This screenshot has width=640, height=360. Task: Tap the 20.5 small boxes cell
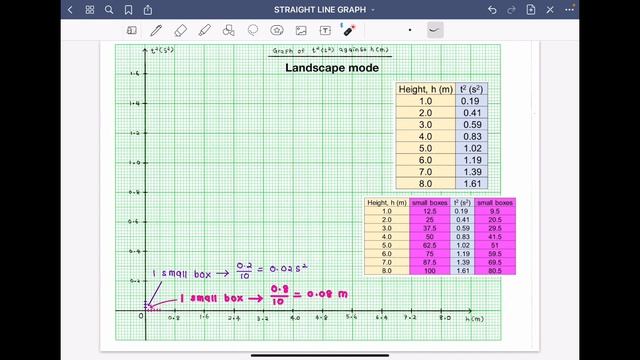click(x=495, y=220)
